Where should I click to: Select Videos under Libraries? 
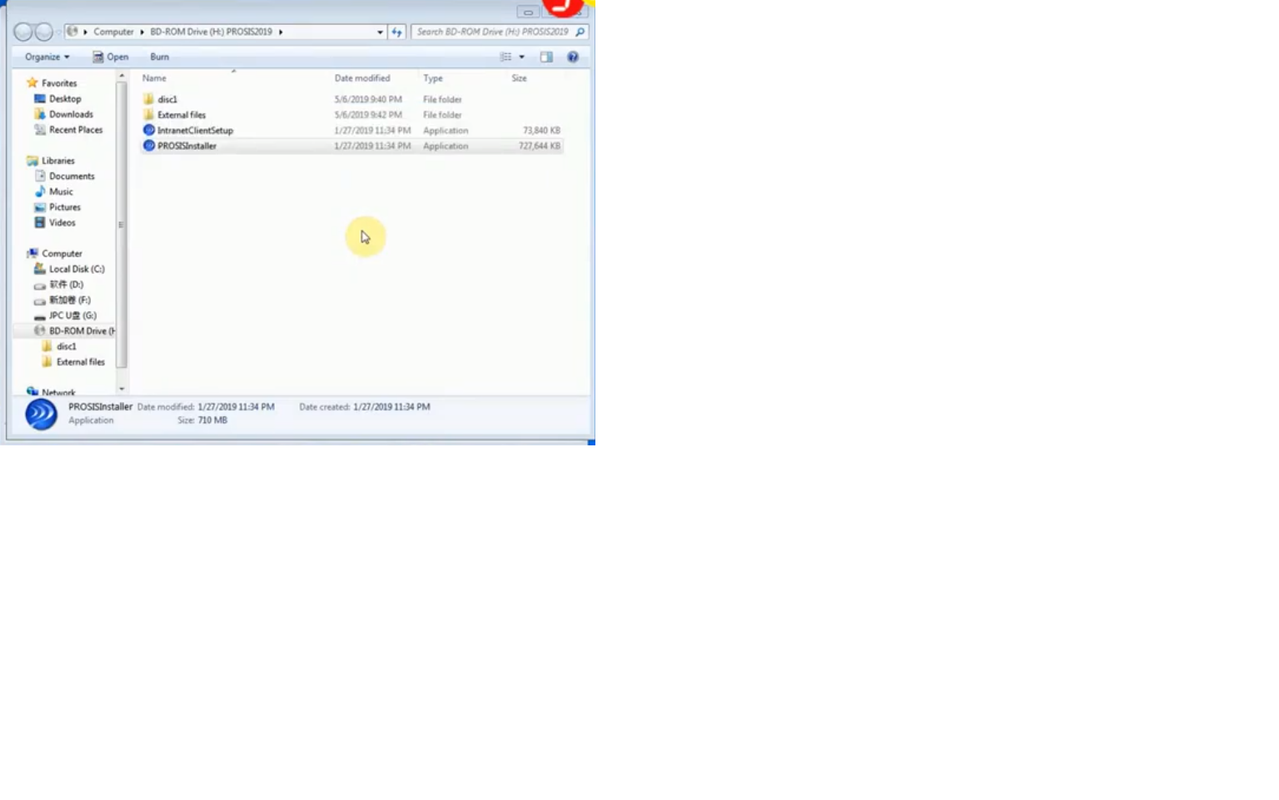(x=62, y=223)
